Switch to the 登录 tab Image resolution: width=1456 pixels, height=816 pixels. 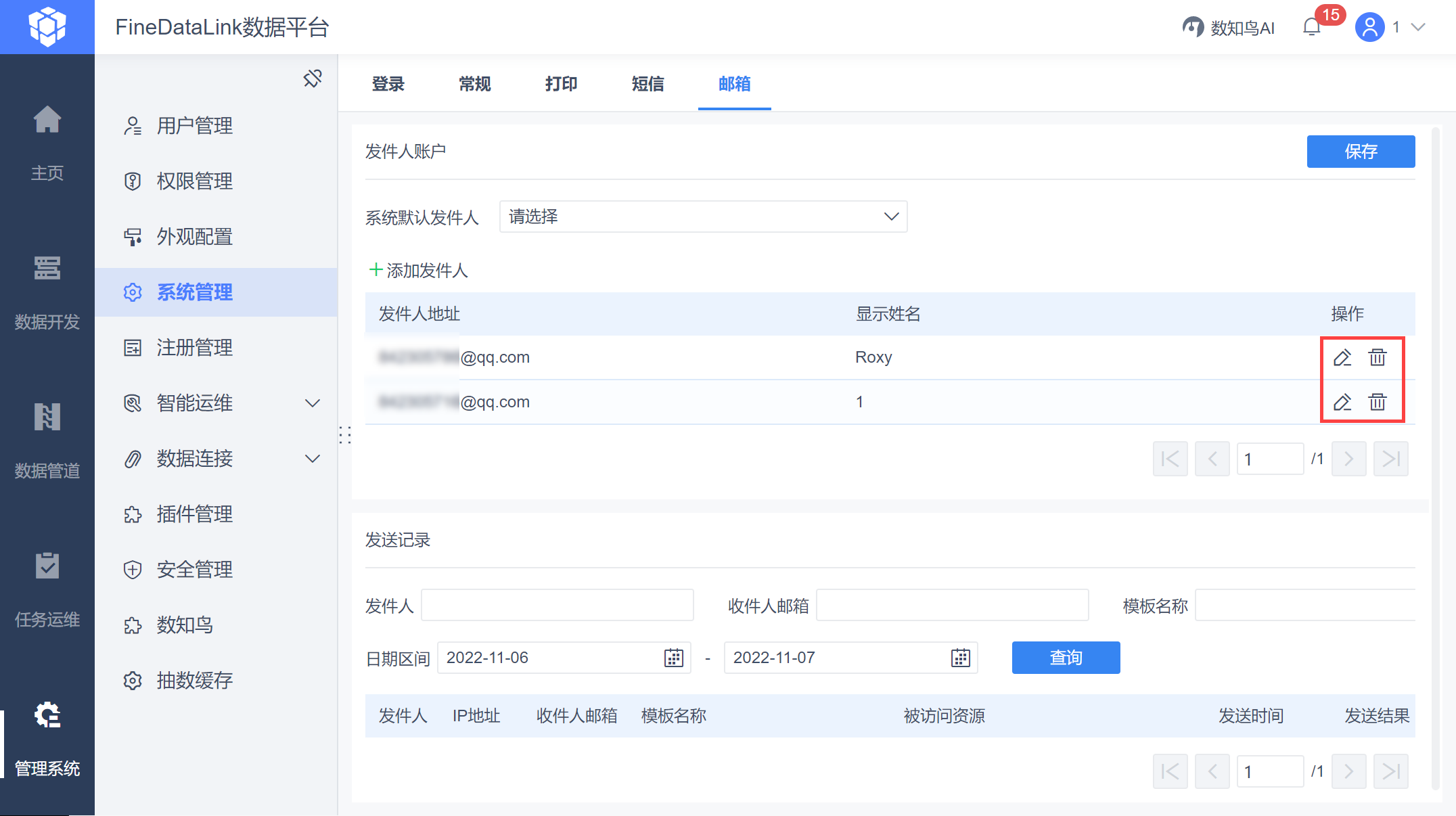[388, 84]
